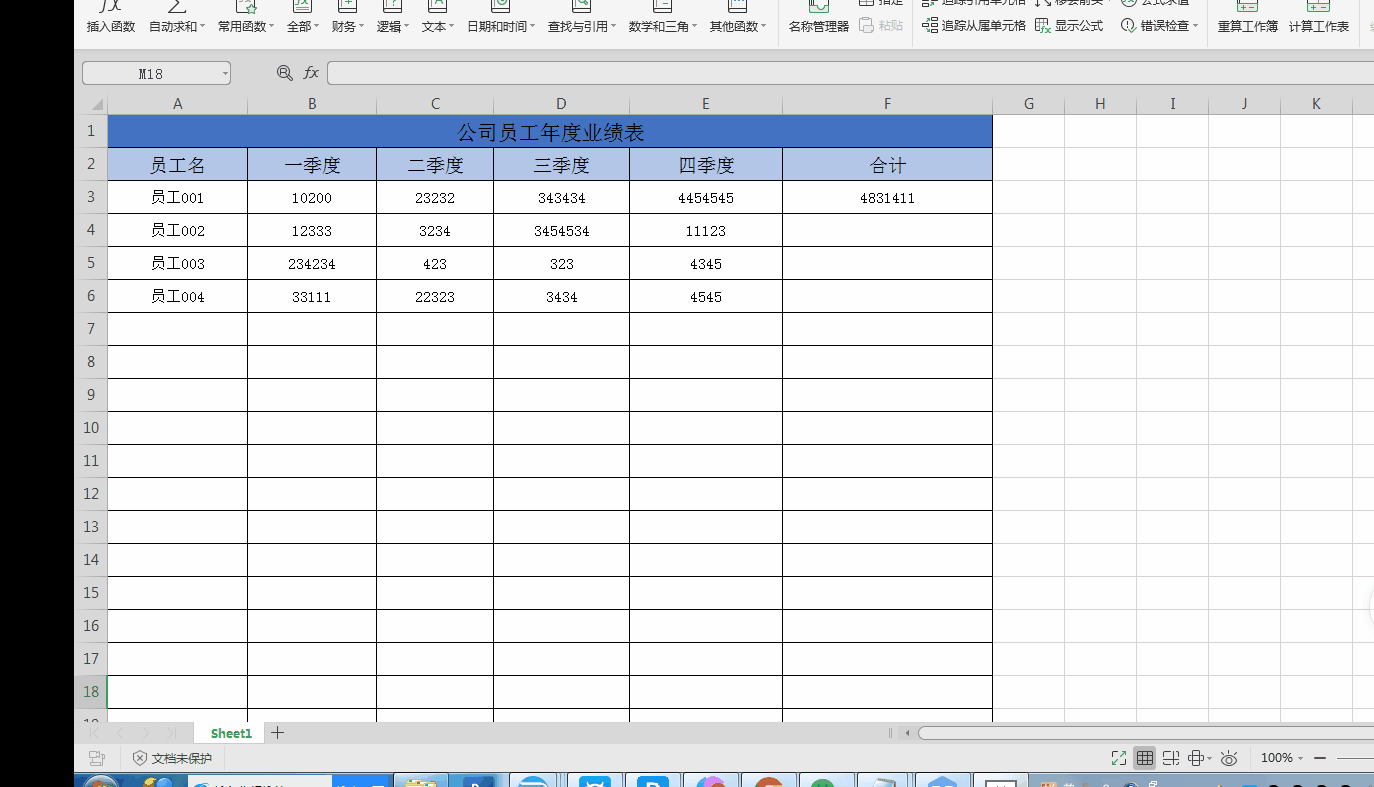Image resolution: width=1374 pixels, height=787 pixels.
Task: Click the horizontal scrollbar left arrow
Action: (907, 733)
